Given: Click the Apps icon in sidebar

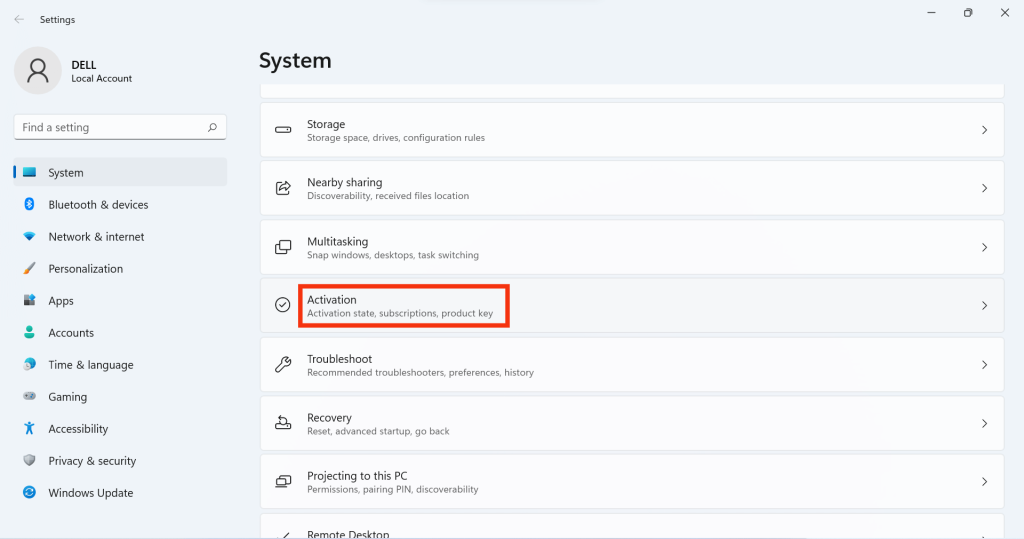Looking at the screenshot, I should [29, 301].
